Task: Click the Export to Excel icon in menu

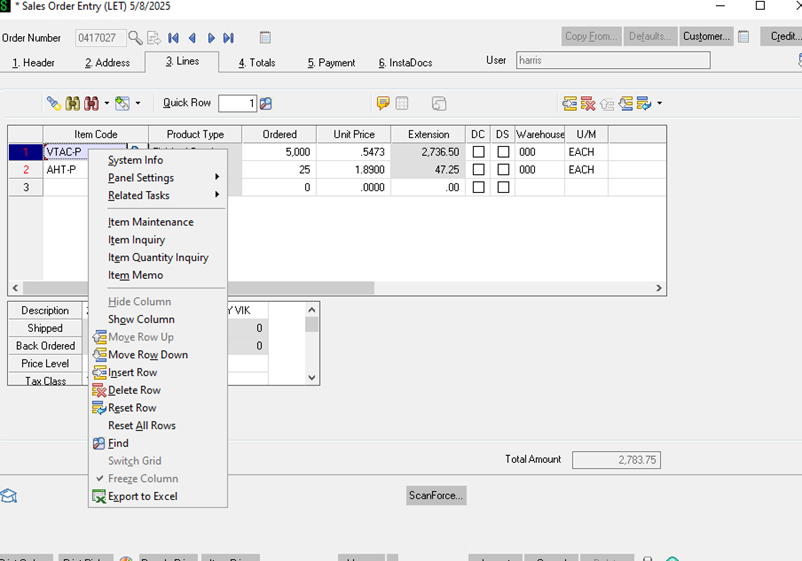Action: 98,497
